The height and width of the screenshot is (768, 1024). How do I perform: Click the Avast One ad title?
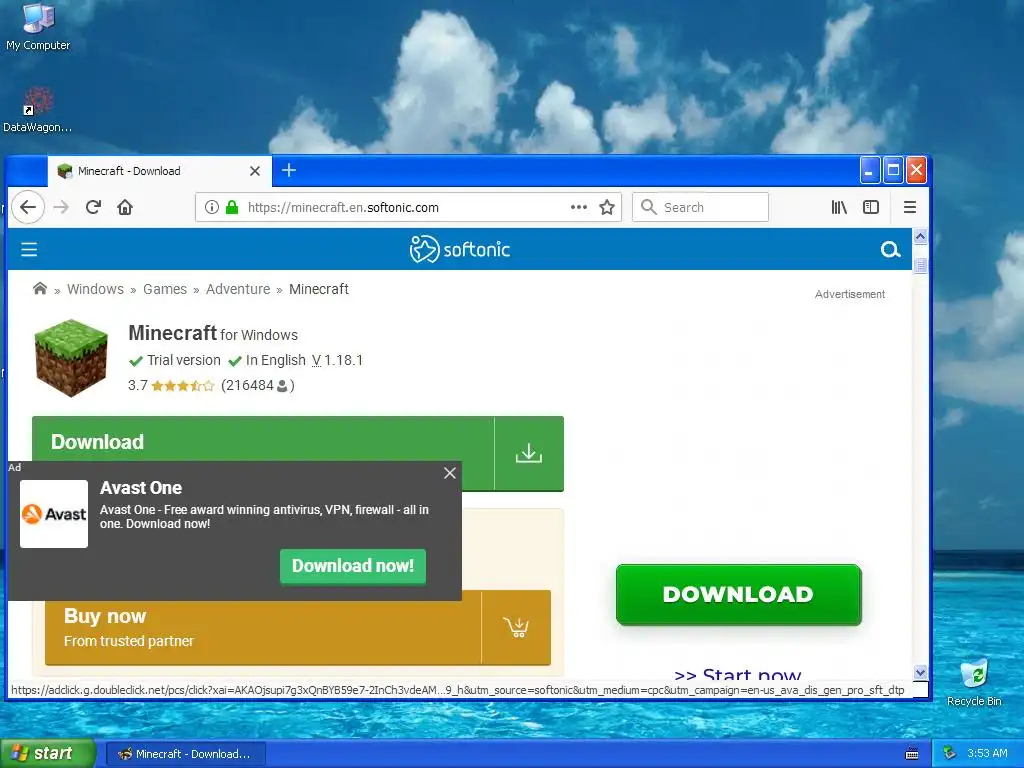[141, 488]
